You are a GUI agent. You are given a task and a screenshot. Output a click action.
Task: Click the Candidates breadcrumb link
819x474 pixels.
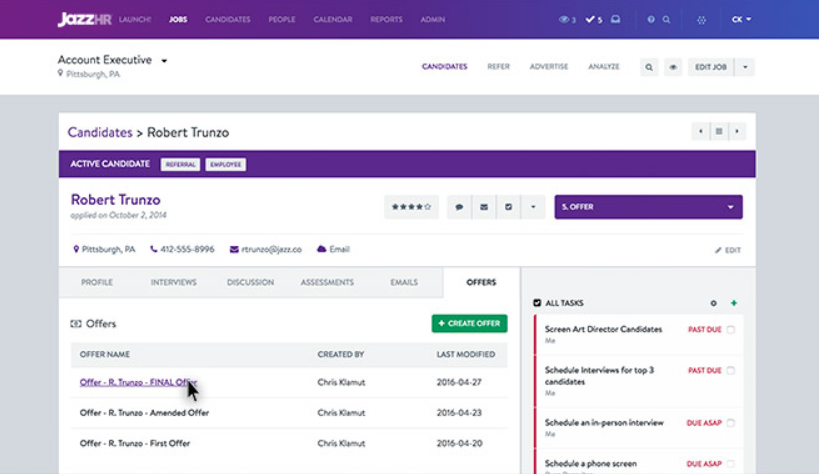pyautogui.click(x=100, y=132)
